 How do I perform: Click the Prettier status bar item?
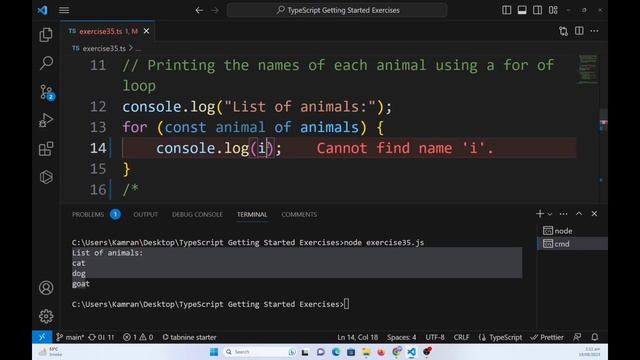tap(547, 337)
